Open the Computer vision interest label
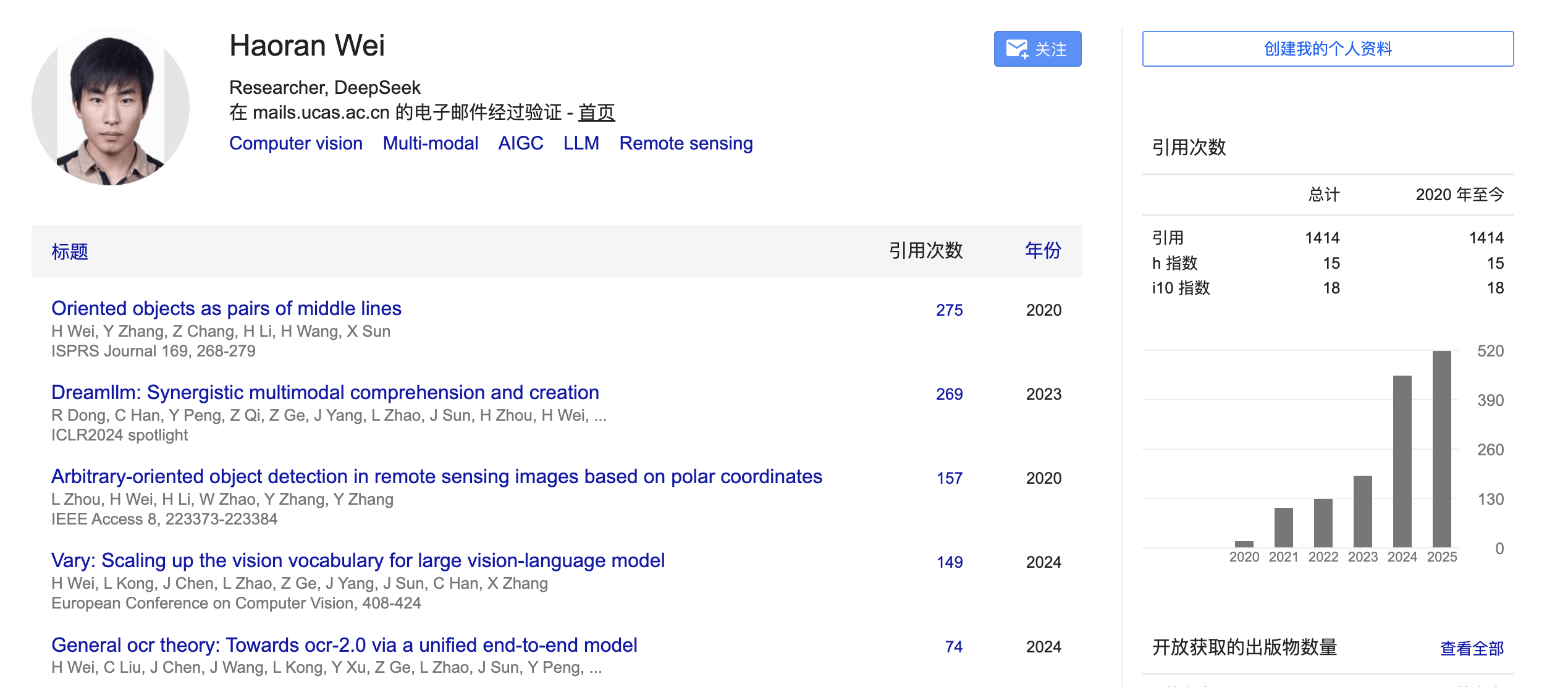The height and width of the screenshot is (687, 1568). [295, 143]
